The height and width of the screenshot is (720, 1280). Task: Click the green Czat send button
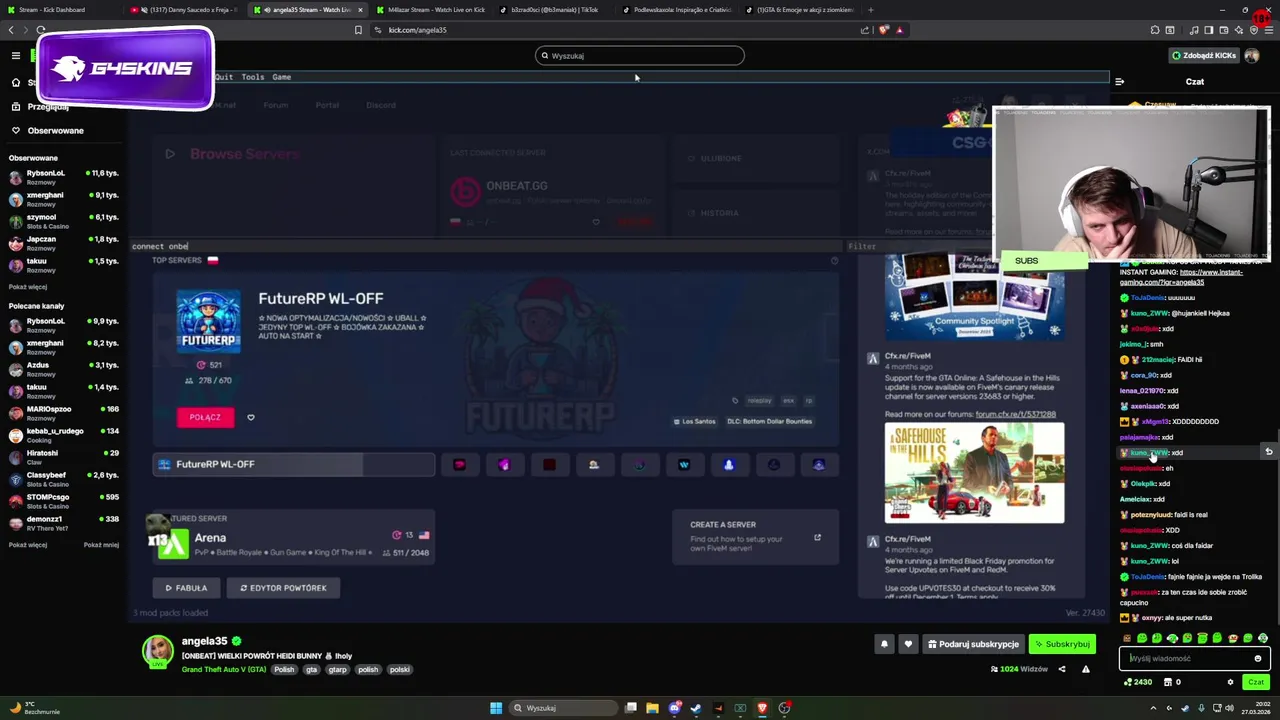pyautogui.click(x=1256, y=682)
